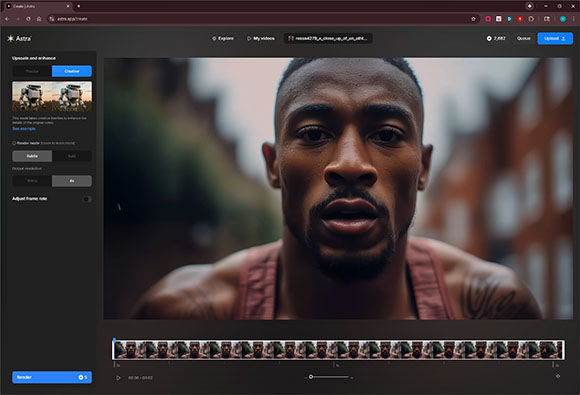The height and width of the screenshot is (395, 580).
Task: Click the right trim handle of filmstrip
Action: pyautogui.click(x=564, y=350)
